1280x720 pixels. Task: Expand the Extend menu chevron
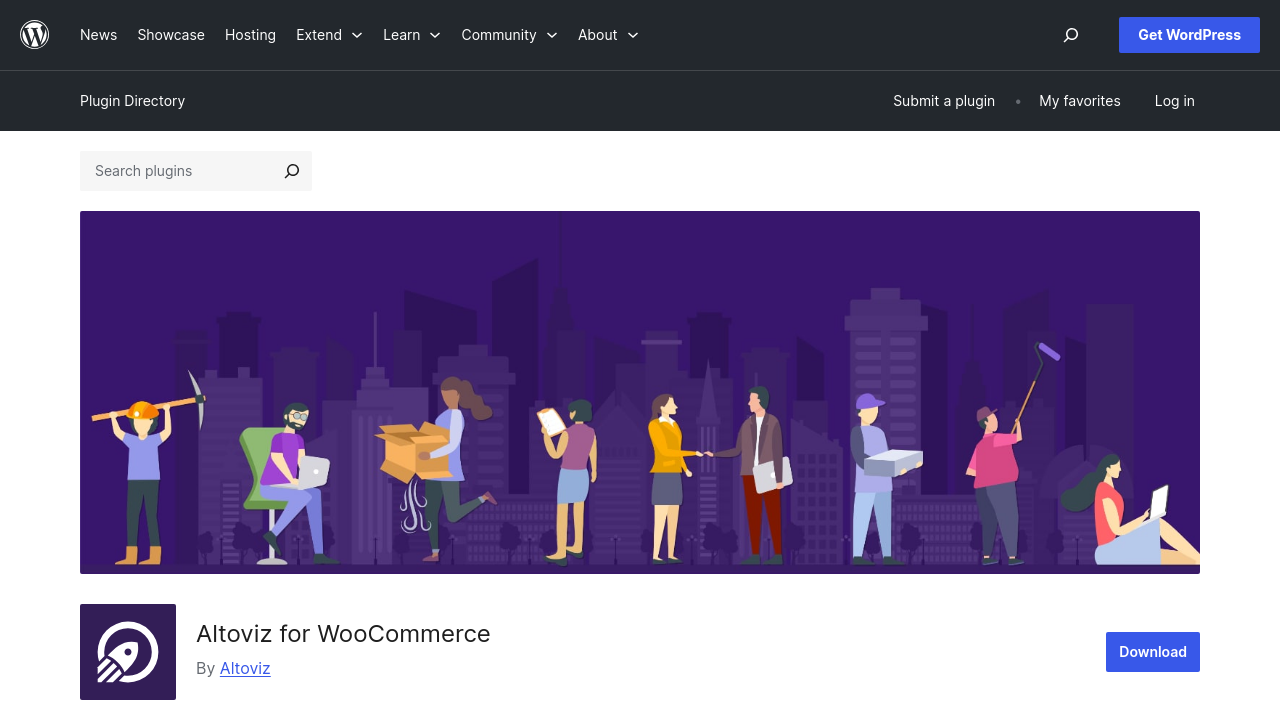click(357, 36)
